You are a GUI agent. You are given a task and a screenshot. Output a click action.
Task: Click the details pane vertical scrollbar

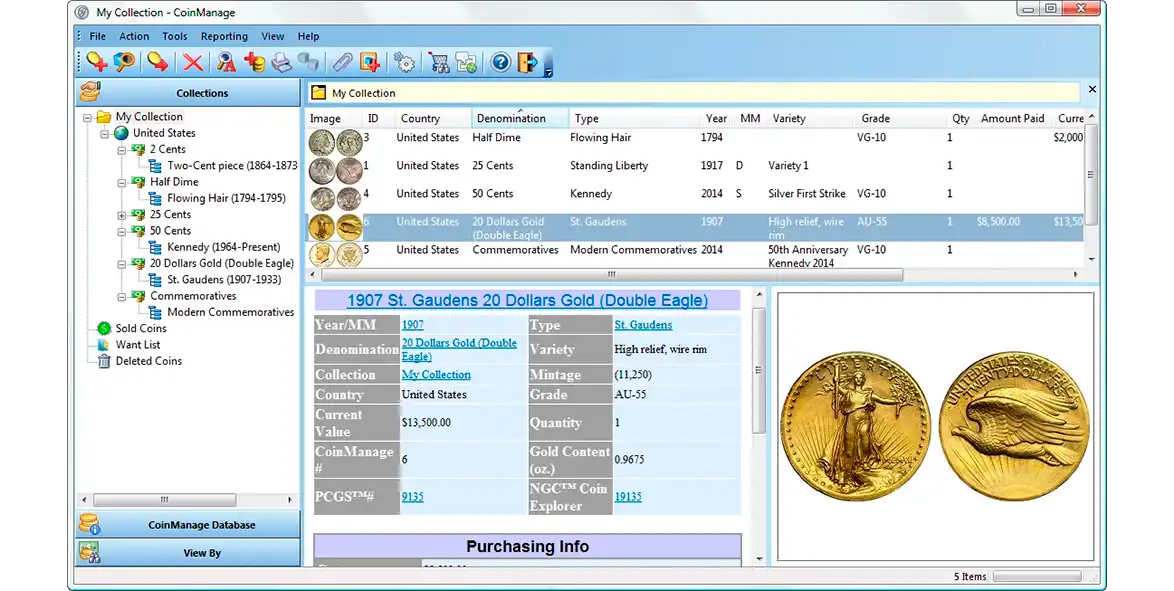click(x=758, y=370)
